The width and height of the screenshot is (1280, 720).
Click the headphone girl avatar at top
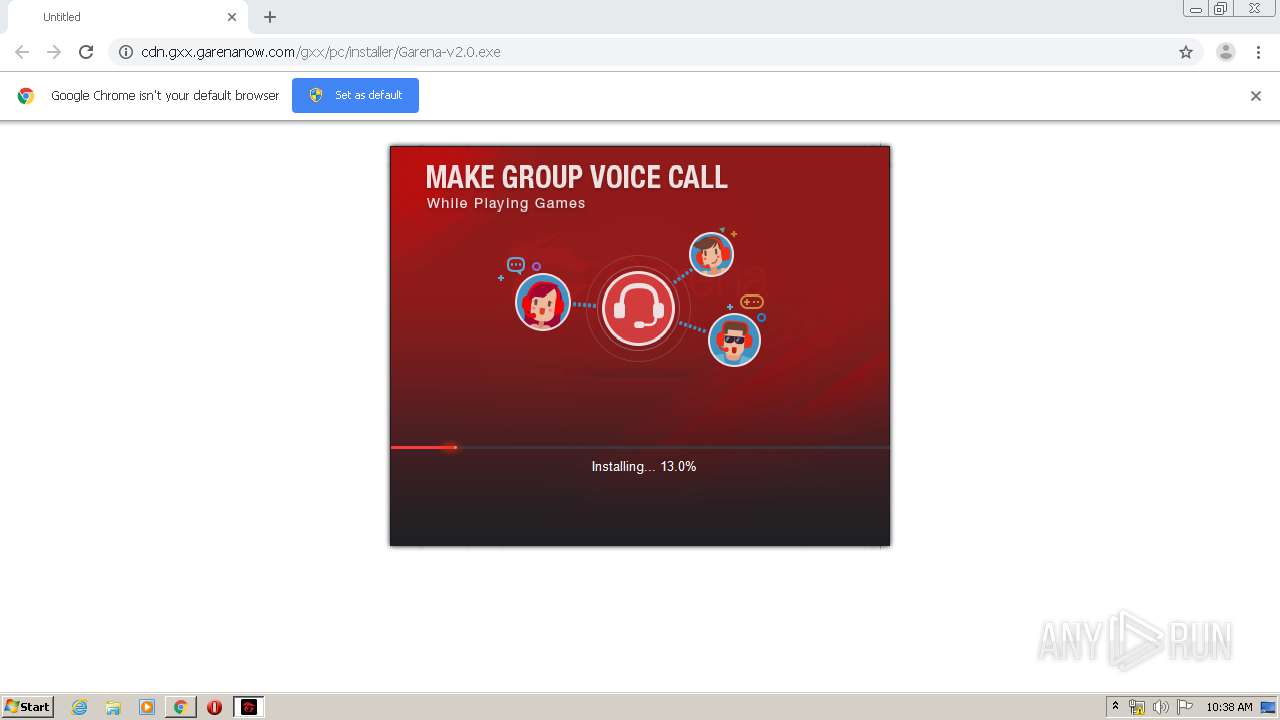pos(712,254)
